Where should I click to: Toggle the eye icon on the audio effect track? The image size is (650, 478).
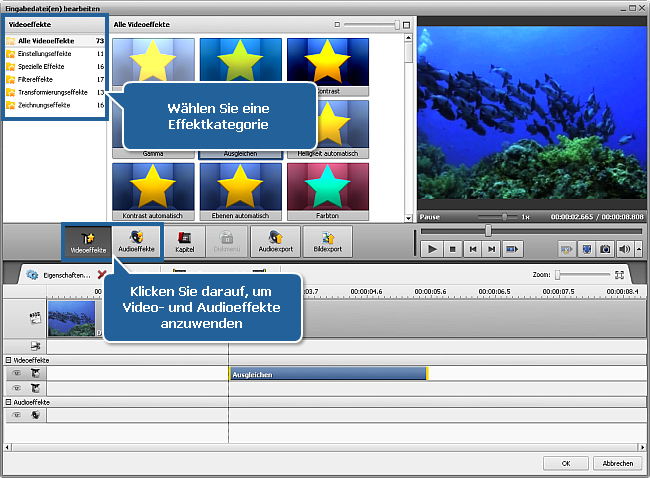tap(16, 414)
